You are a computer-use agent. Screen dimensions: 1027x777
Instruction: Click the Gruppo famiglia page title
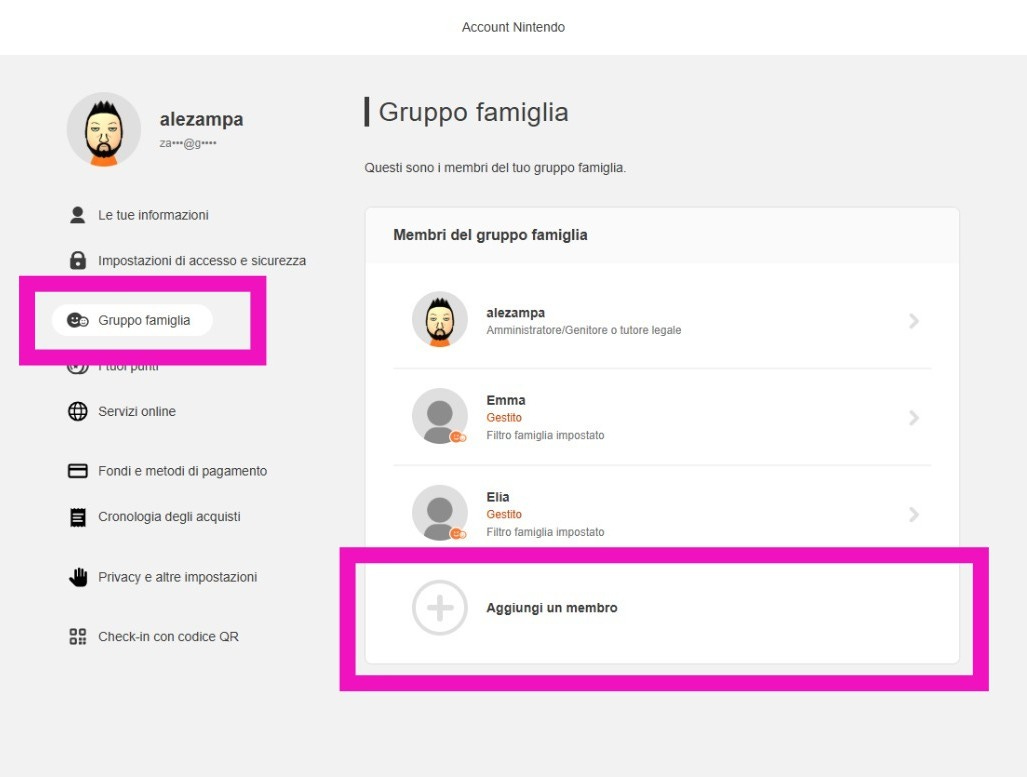tap(473, 112)
